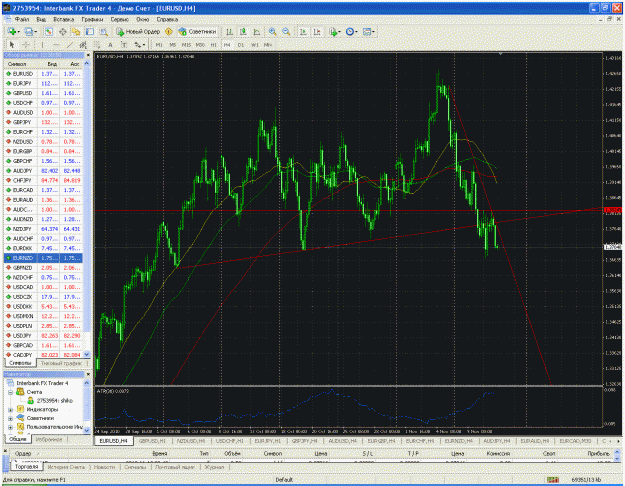
Task: Expand the Советники tree node in Navigator
Action: (10, 418)
